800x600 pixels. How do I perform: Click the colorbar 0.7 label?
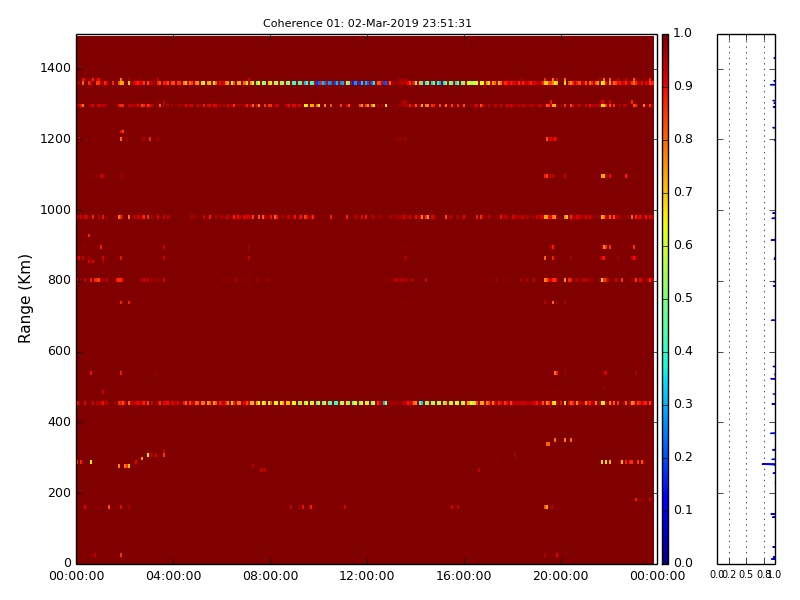683,192
